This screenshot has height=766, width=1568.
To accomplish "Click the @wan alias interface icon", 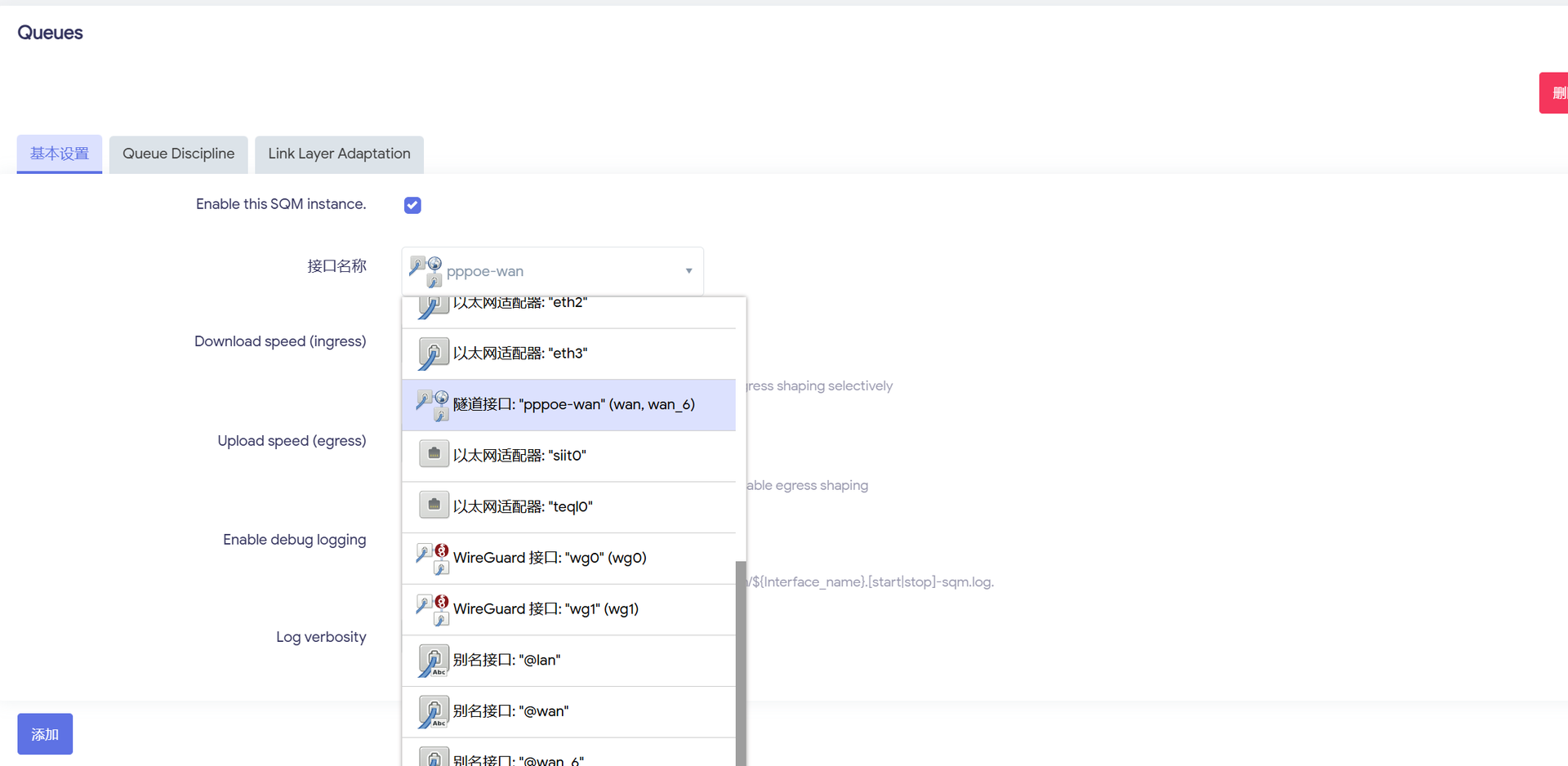I will click(x=434, y=711).
